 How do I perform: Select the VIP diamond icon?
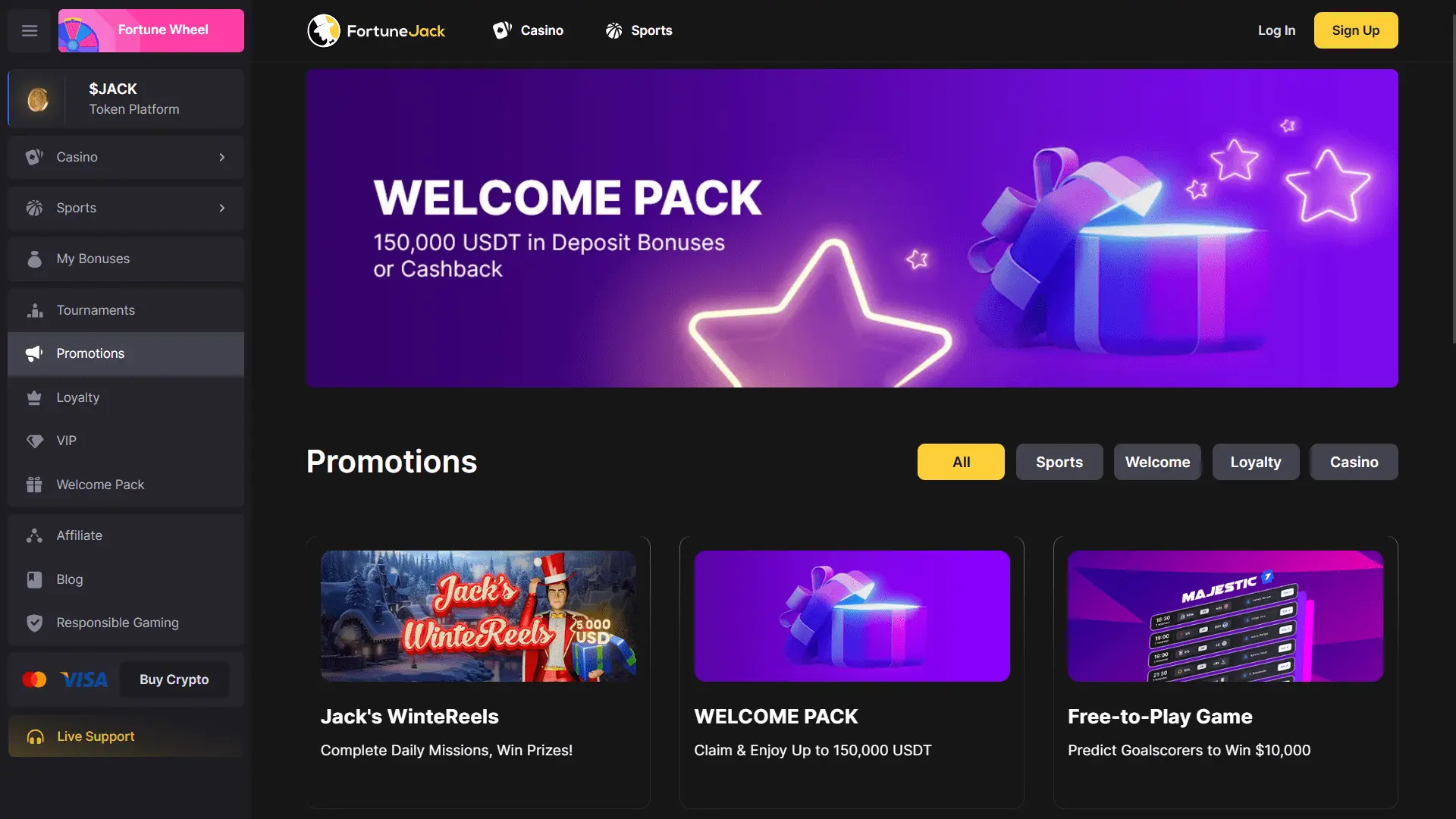pos(34,441)
